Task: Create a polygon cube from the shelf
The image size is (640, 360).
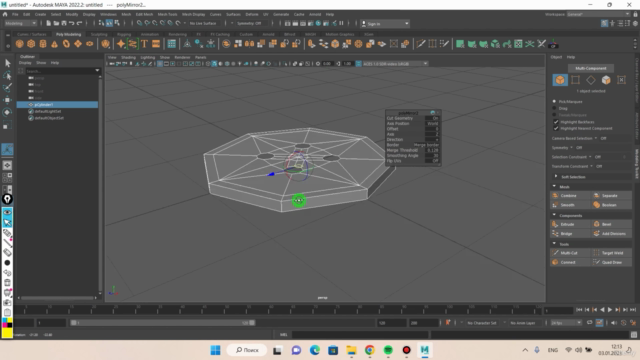Action: click(x=31, y=44)
